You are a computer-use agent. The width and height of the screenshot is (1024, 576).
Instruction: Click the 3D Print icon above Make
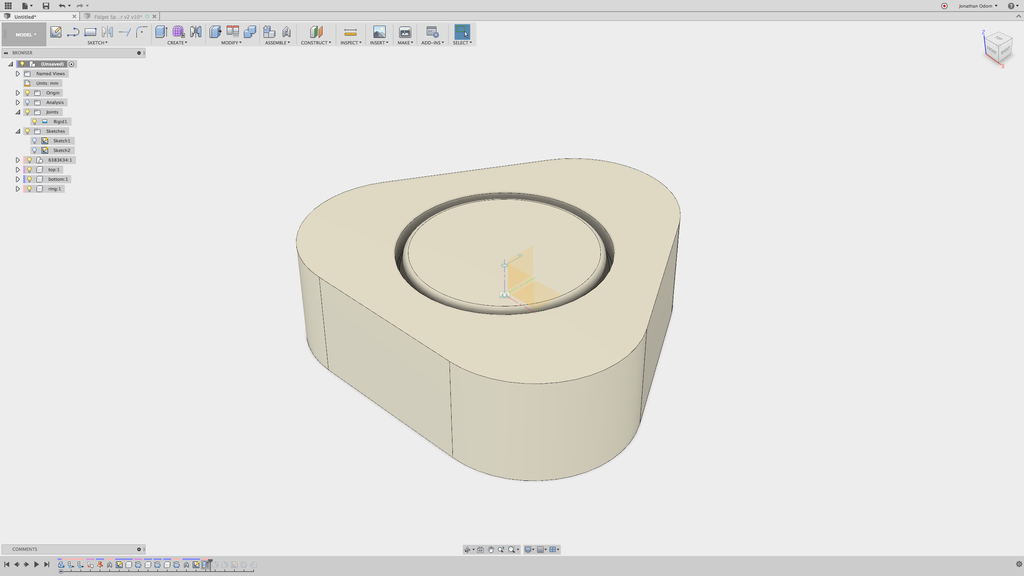tap(405, 31)
